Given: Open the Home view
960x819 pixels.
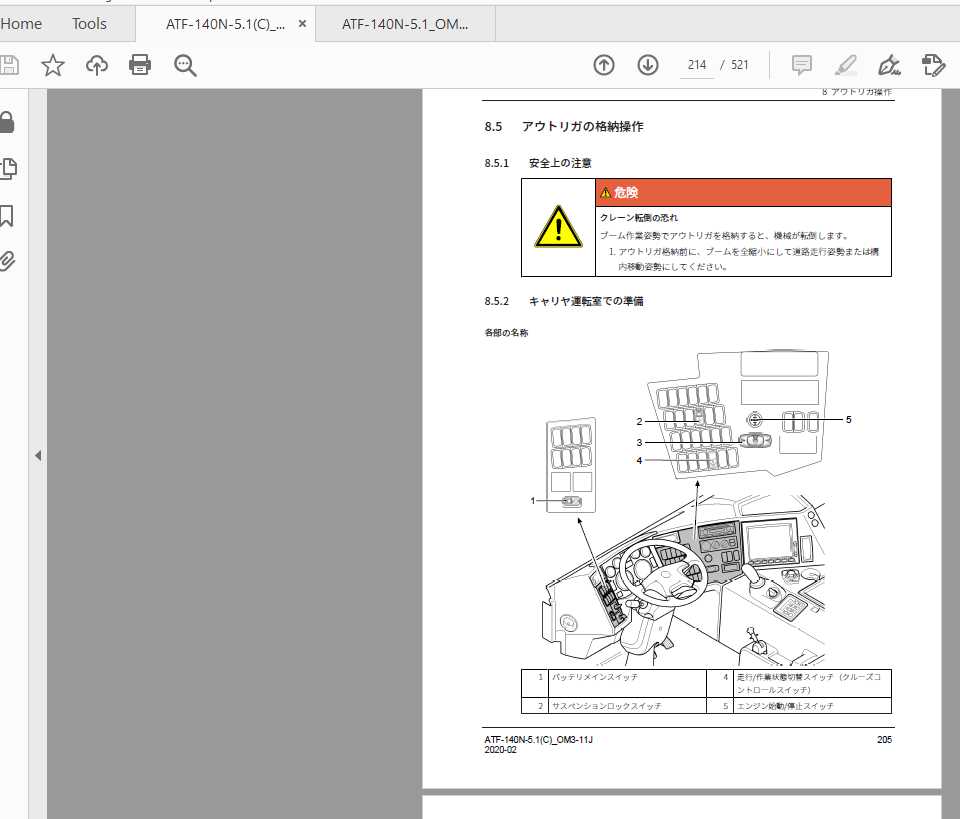Looking at the screenshot, I should [21, 24].
